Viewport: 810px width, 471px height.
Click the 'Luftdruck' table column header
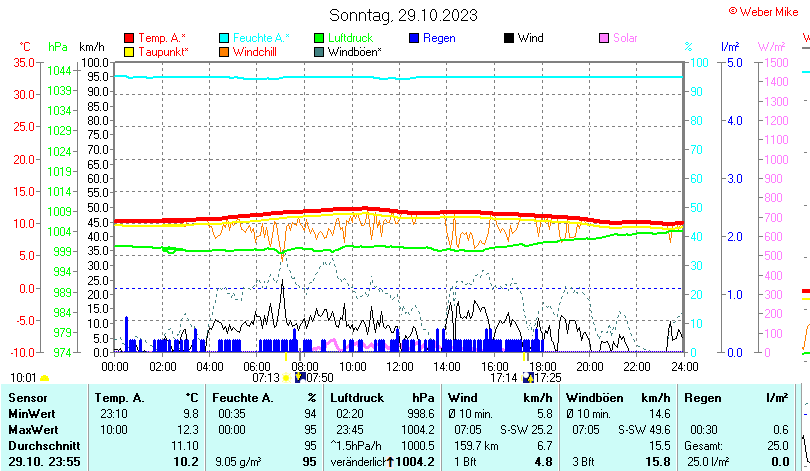357,398
